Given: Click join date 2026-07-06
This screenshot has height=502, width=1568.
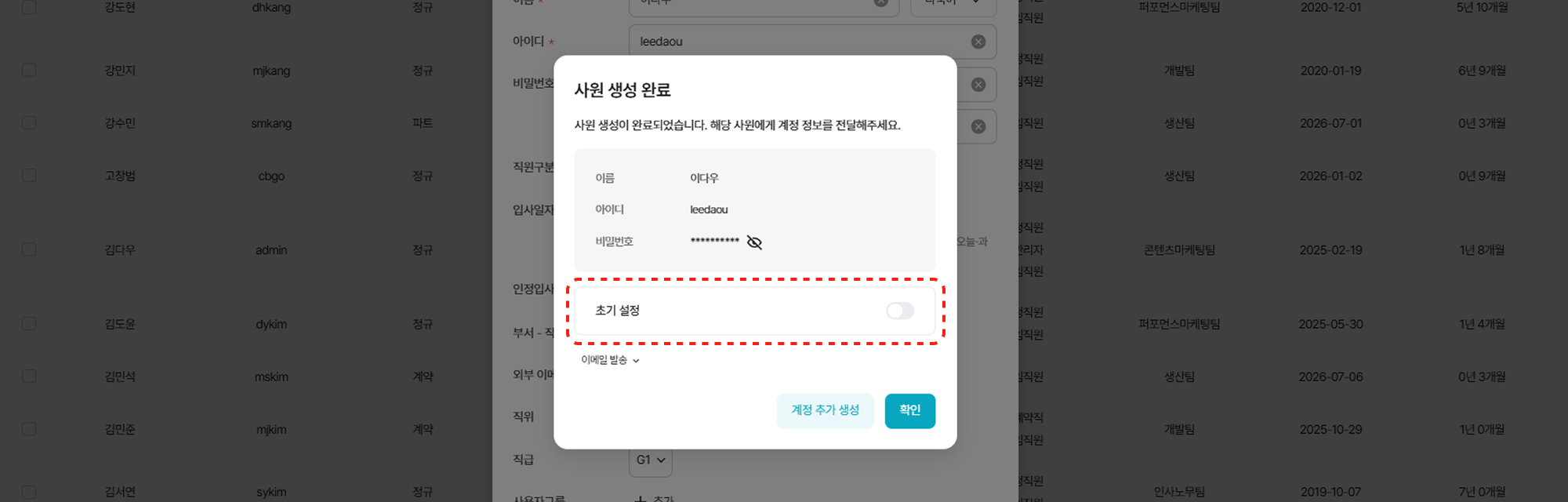Looking at the screenshot, I should 1330,376.
